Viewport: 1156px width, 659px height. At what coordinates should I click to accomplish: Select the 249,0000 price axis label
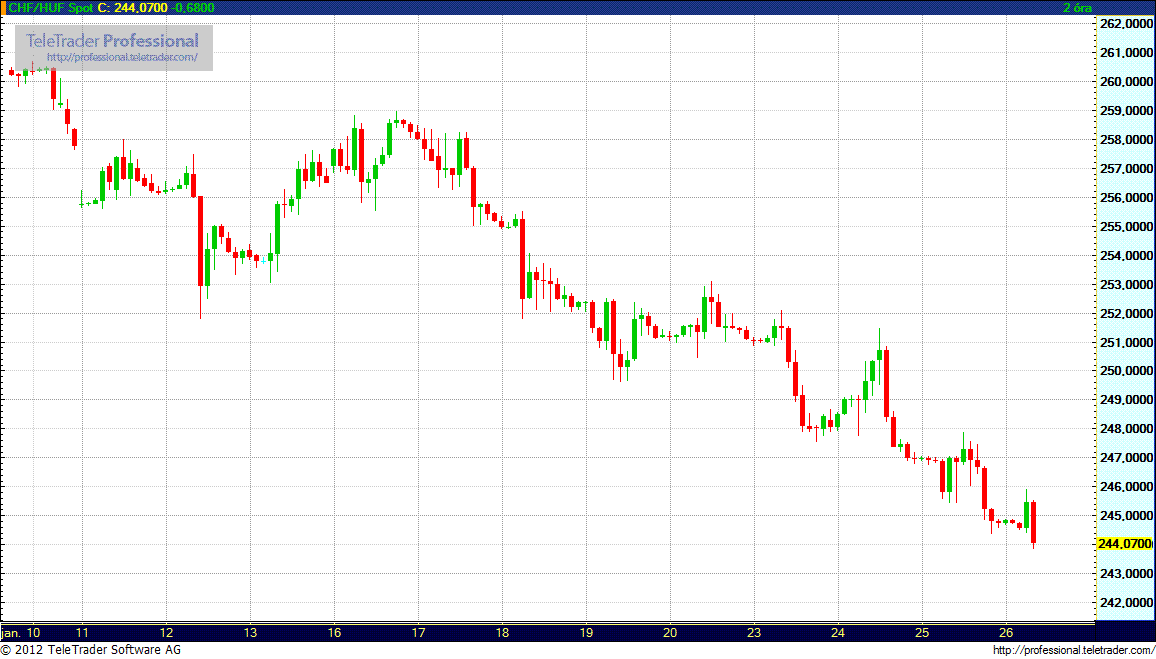1126,400
